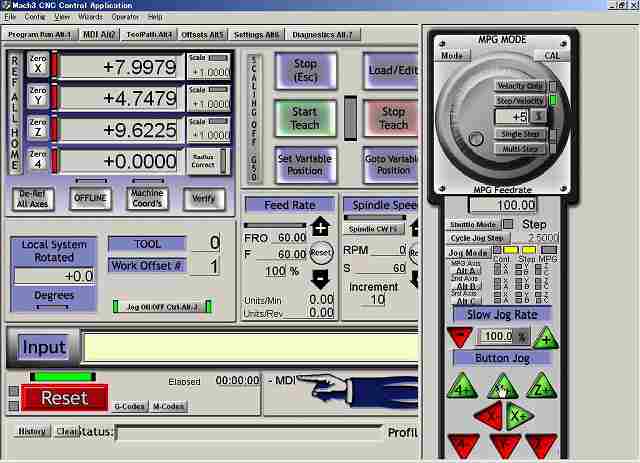Click the CAL button on MPG panel
This screenshot has width=640, height=463.
[551, 55]
